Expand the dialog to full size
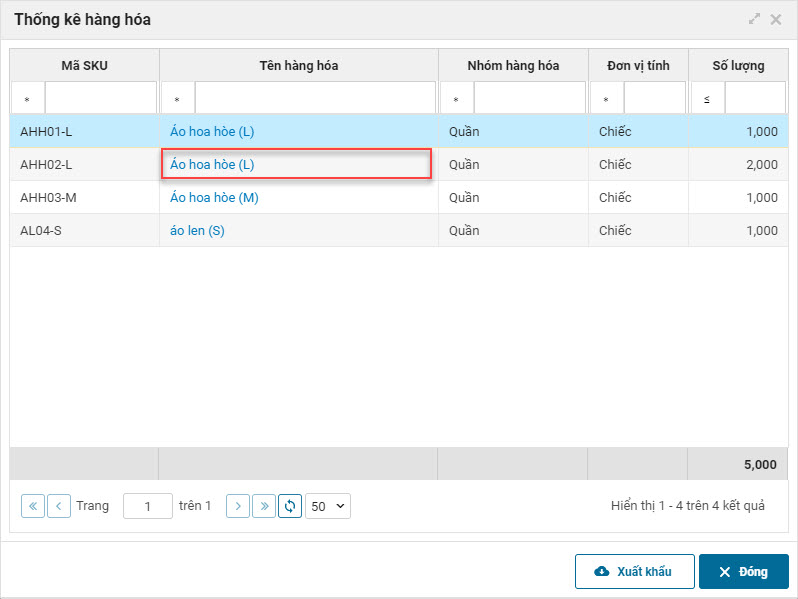 [x=754, y=19]
